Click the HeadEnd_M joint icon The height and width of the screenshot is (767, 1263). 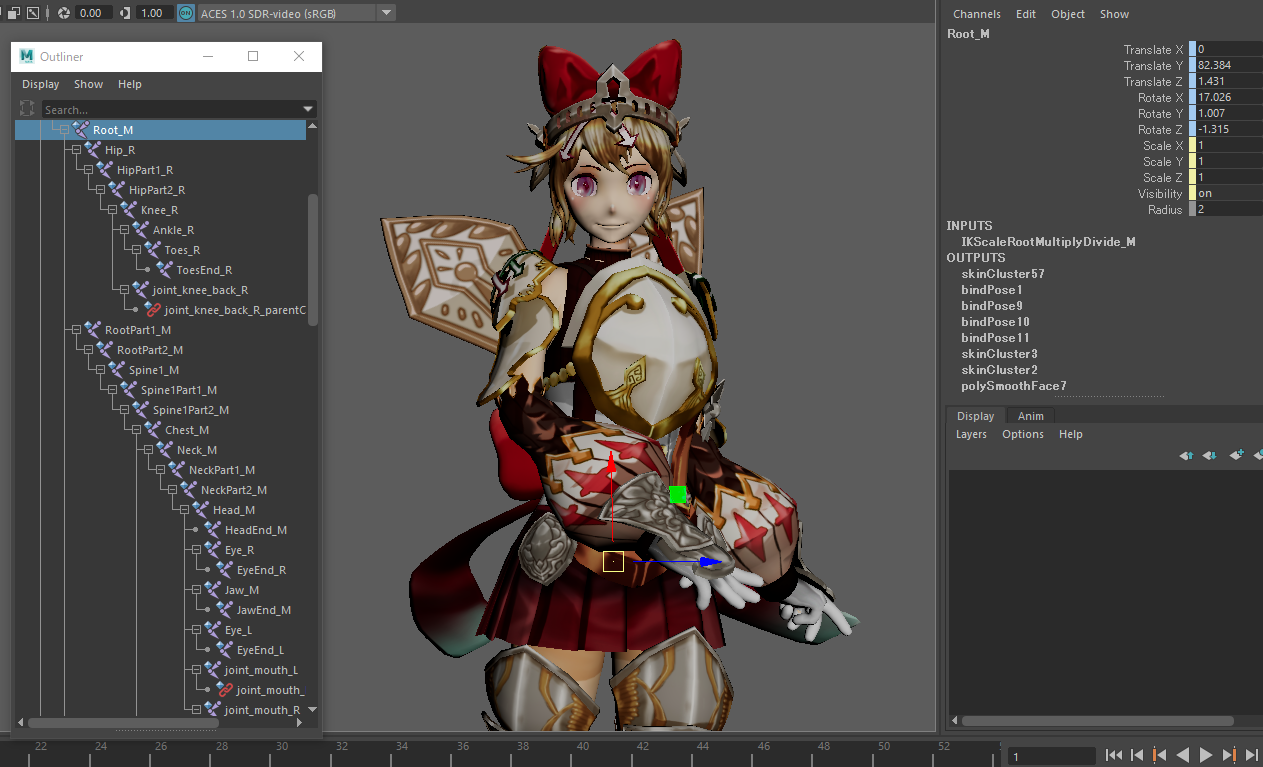[212, 530]
